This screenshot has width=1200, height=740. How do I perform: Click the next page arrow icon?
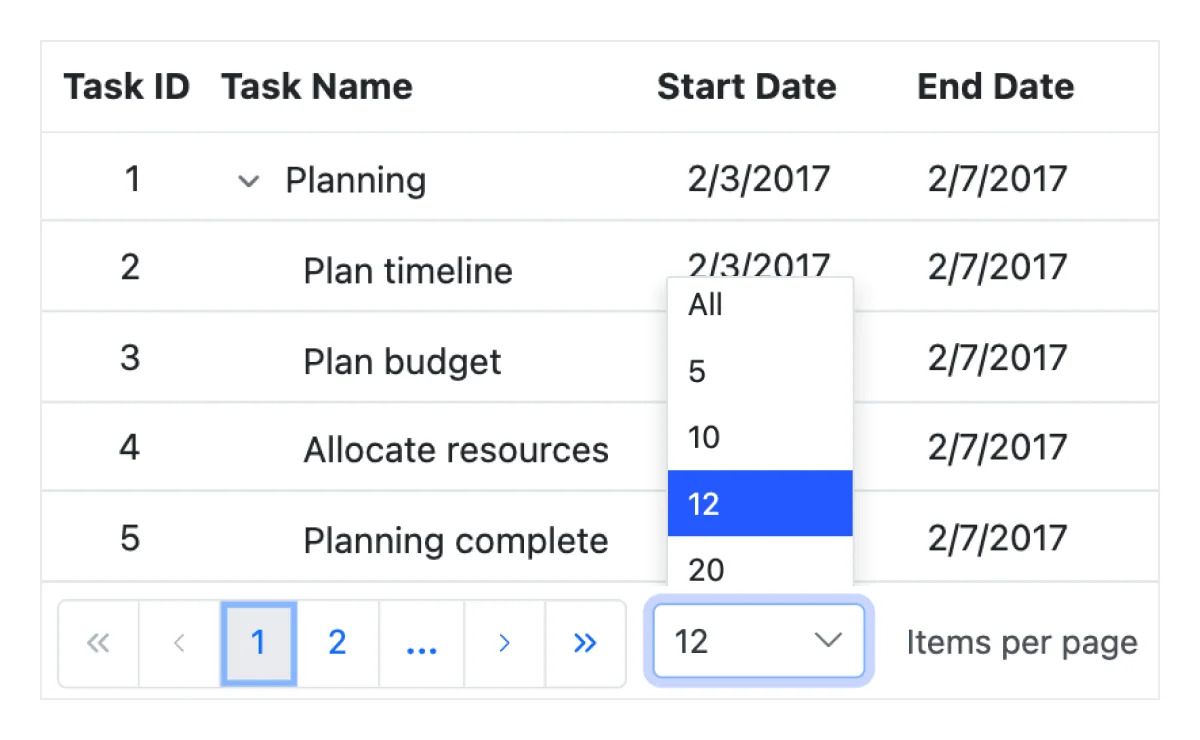pos(504,643)
